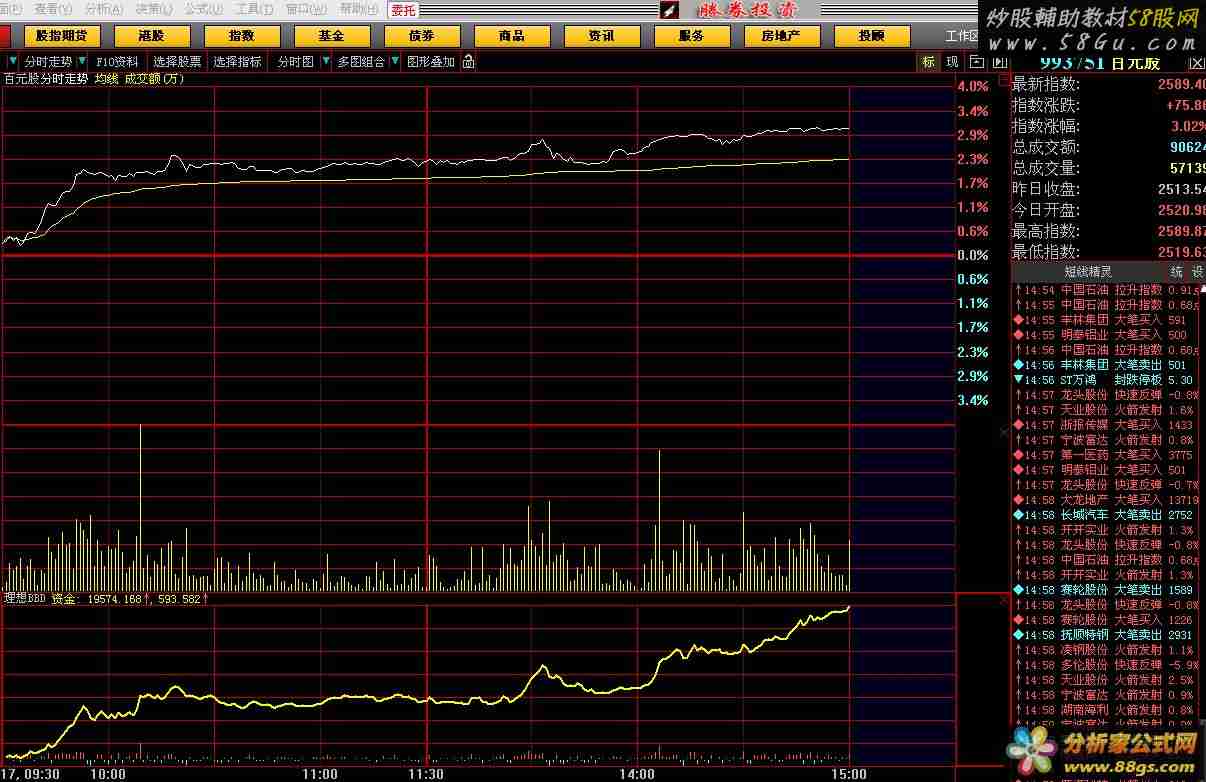The height and width of the screenshot is (782, 1206).
Task: Open the 商品 section
Action: (511, 36)
